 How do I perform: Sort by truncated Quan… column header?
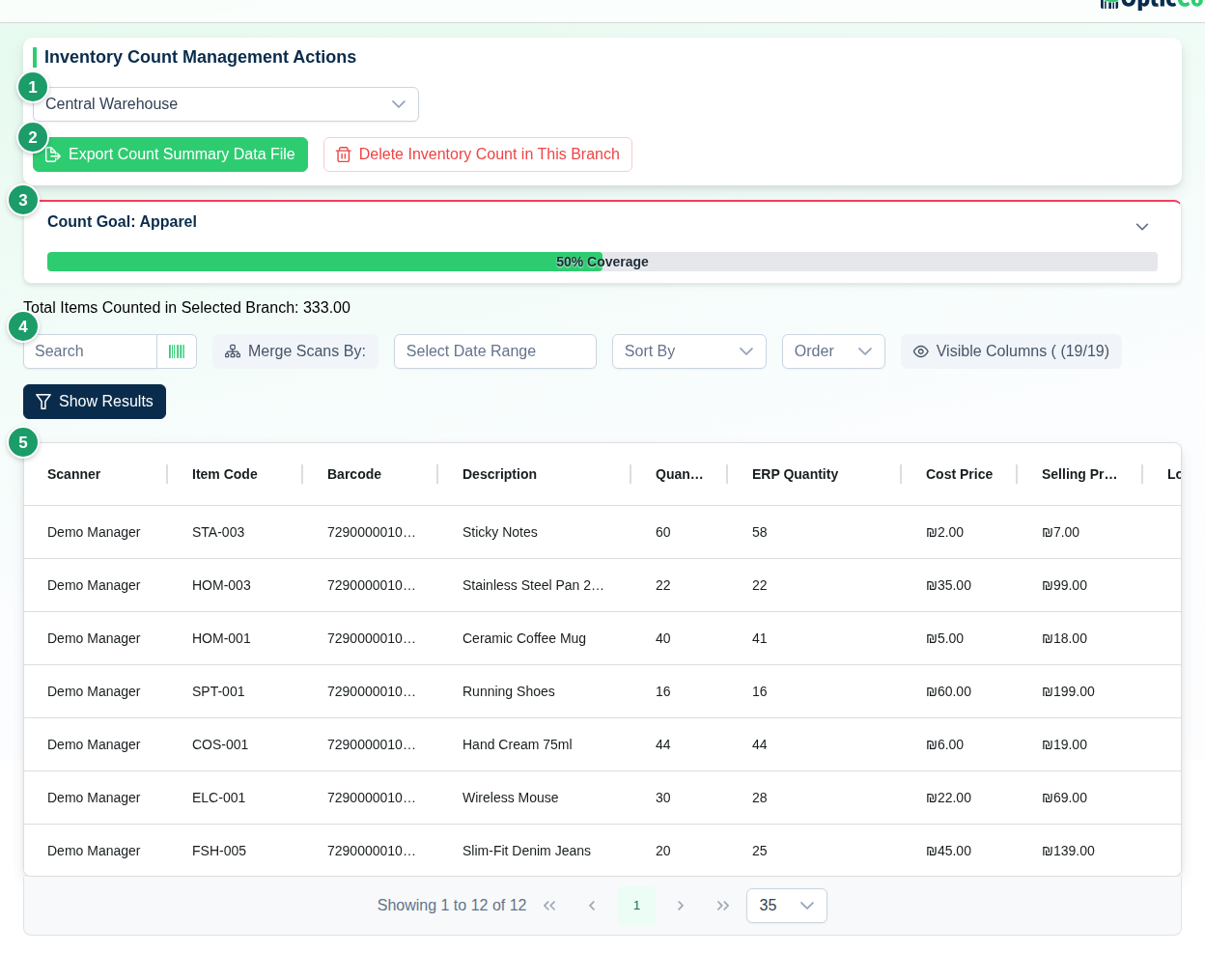pos(679,474)
